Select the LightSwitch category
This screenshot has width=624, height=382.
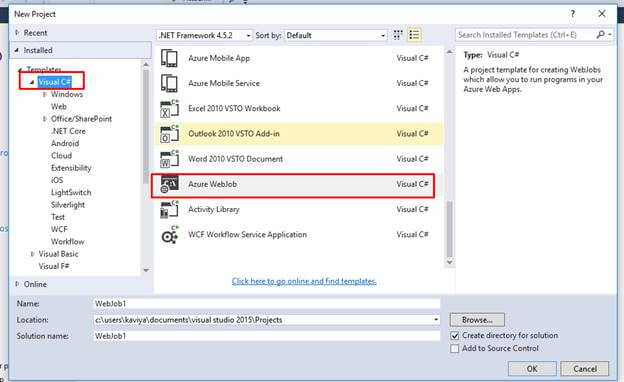(x=71, y=193)
